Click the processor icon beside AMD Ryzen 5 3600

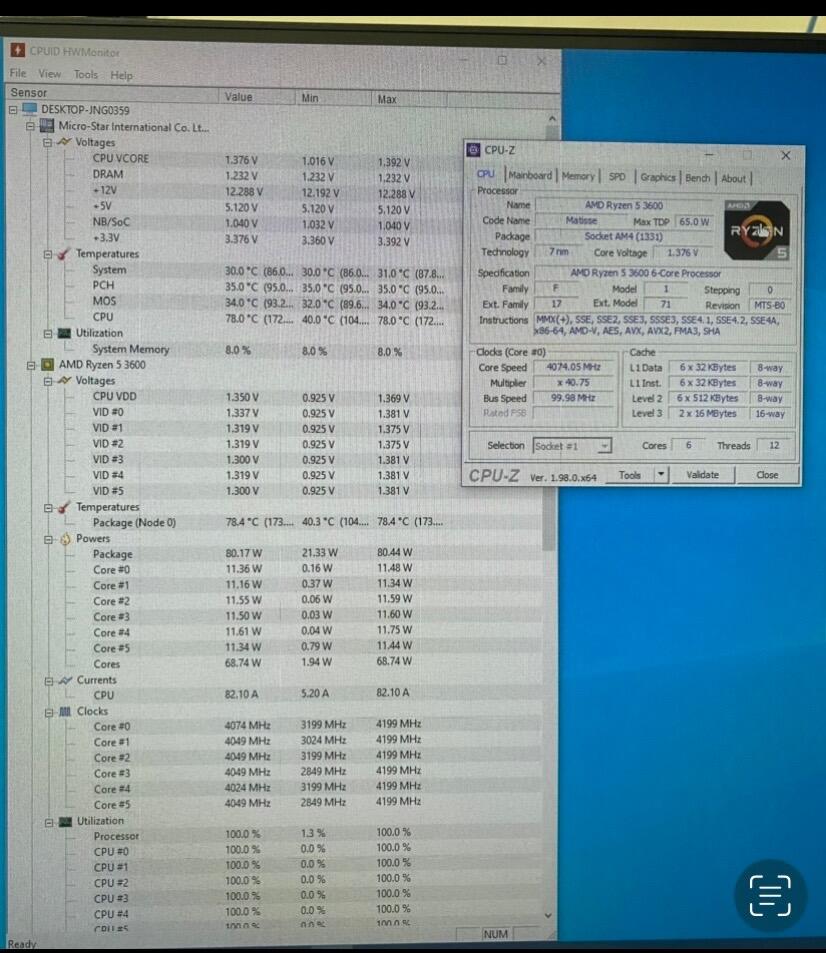tap(47, 365)
